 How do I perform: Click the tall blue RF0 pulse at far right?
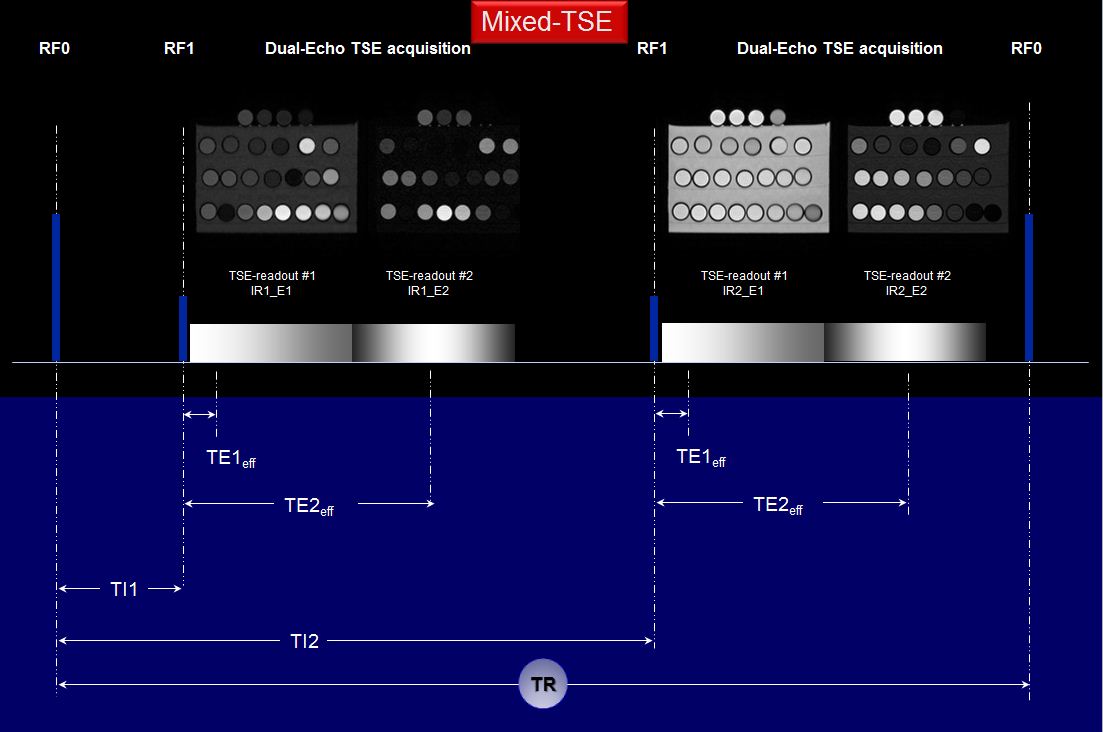point(1028,287)
